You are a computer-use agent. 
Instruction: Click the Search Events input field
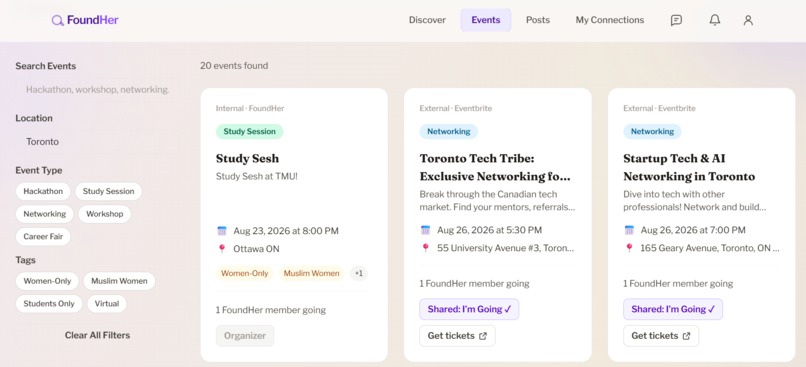tap(97, 89)
